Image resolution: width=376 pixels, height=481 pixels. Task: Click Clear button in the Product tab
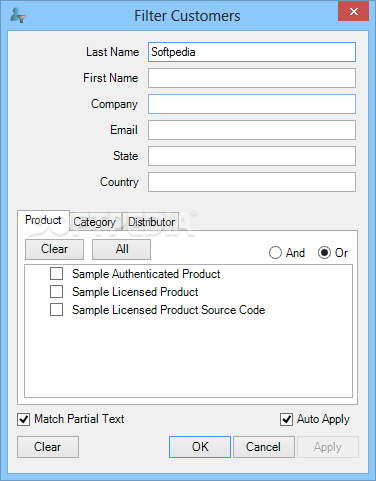click(54, 249)
